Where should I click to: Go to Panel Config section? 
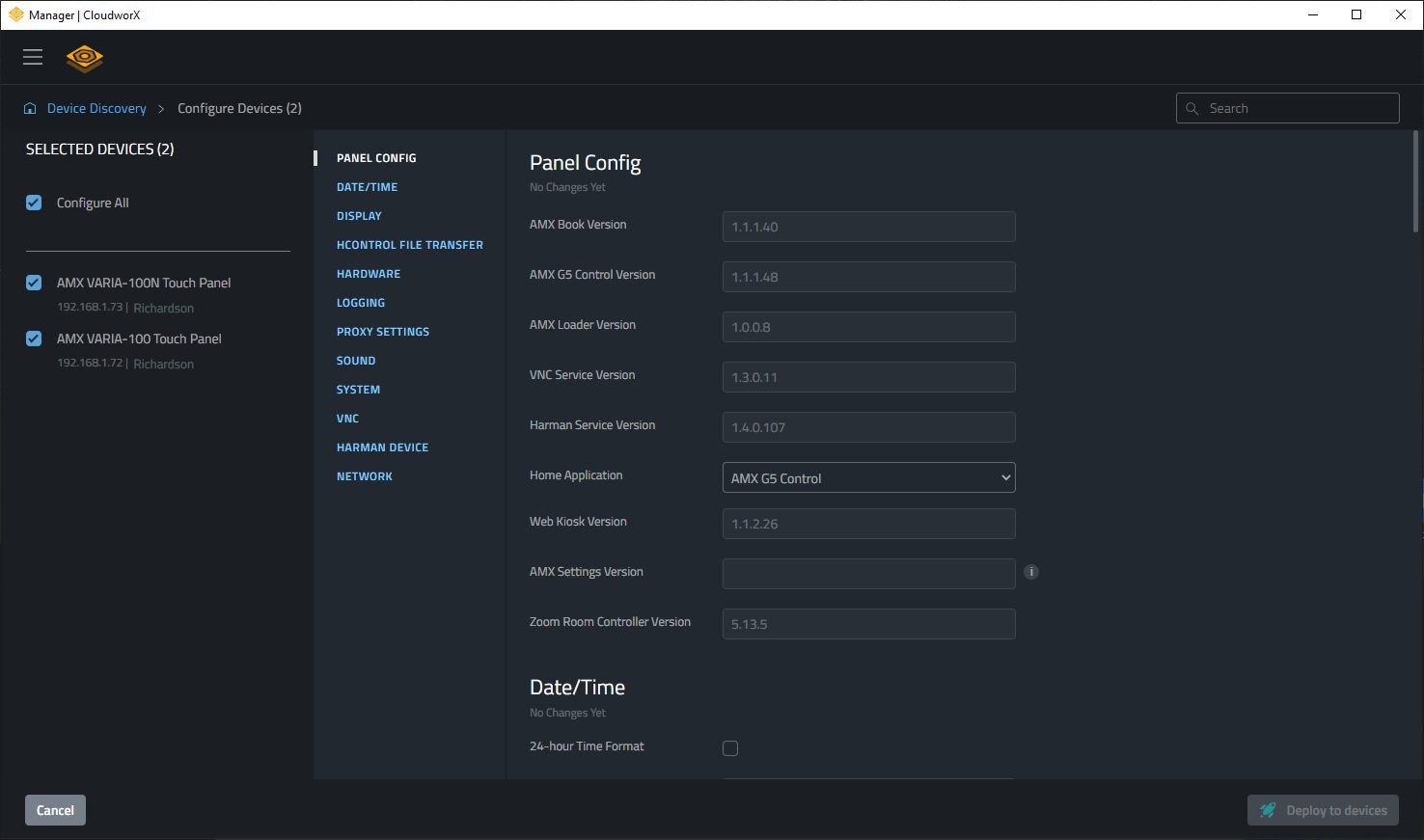(x=376, y=158)
